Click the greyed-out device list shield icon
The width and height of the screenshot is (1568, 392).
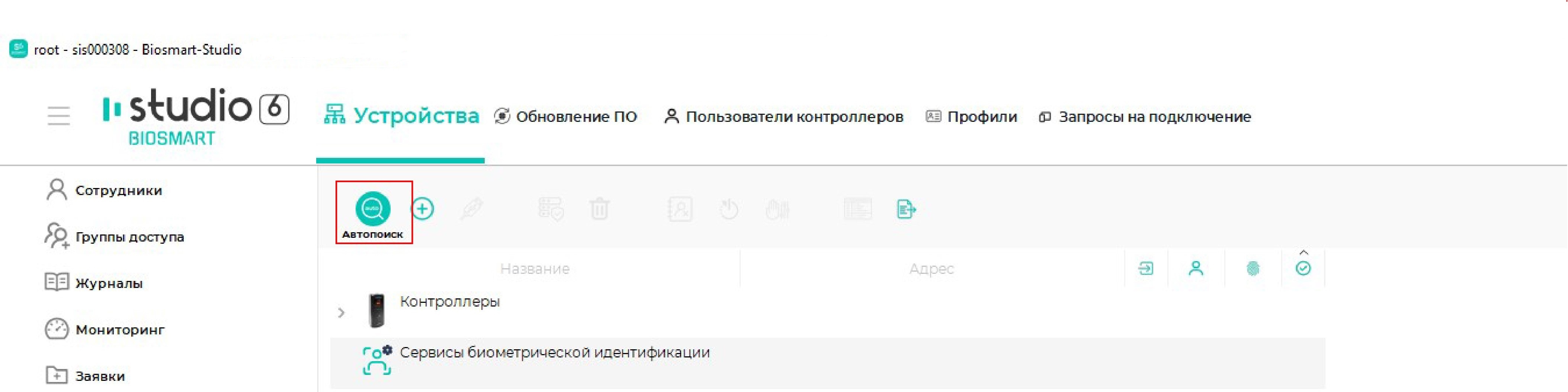[x=551, y=209]
